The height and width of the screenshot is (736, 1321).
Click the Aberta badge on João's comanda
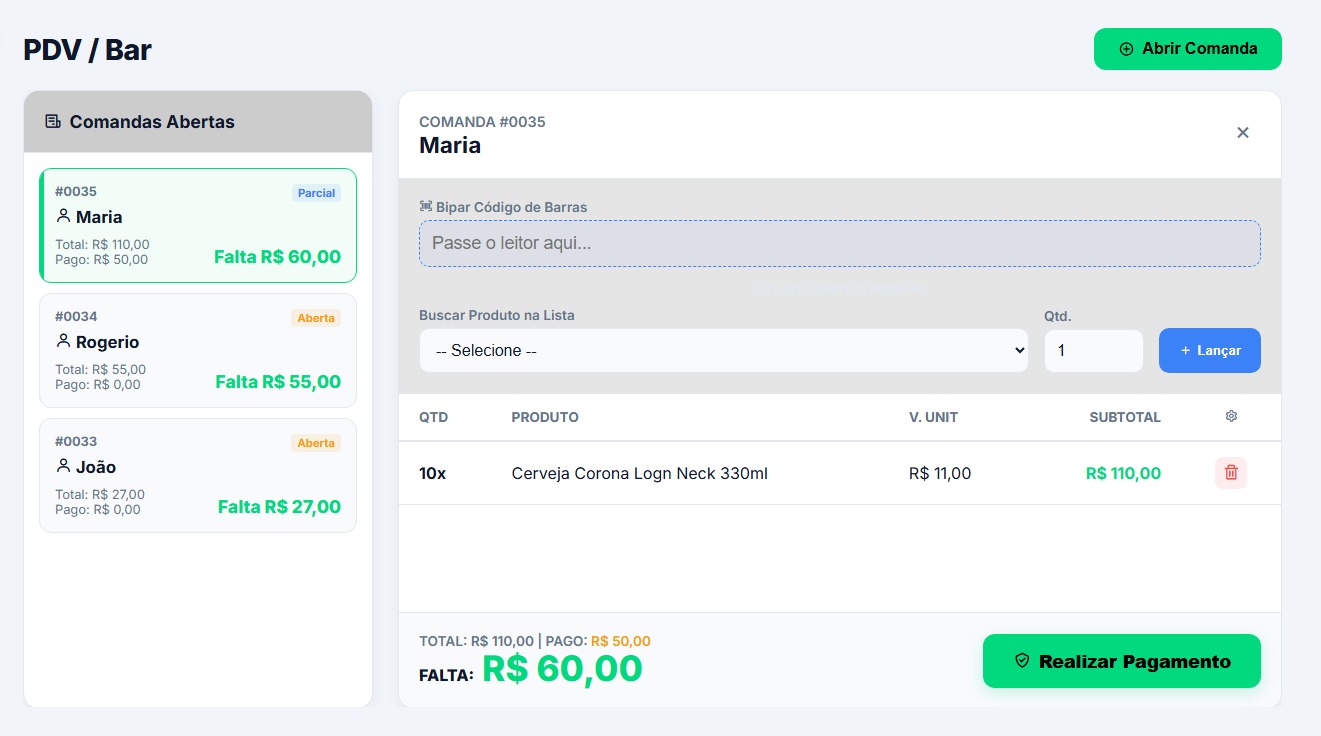pos(316,443)
